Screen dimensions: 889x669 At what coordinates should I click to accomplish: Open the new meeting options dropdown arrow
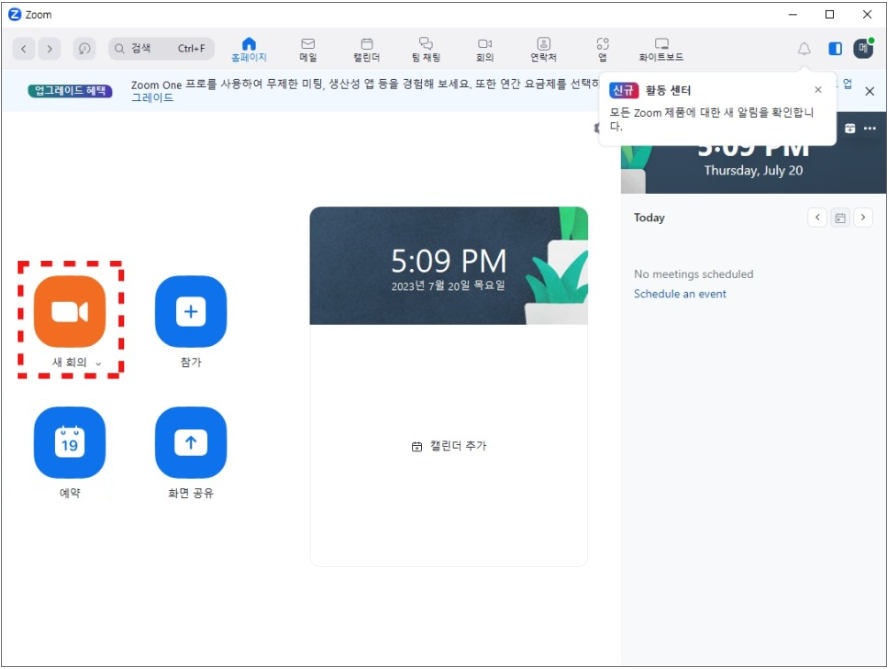tap(98, 363)
